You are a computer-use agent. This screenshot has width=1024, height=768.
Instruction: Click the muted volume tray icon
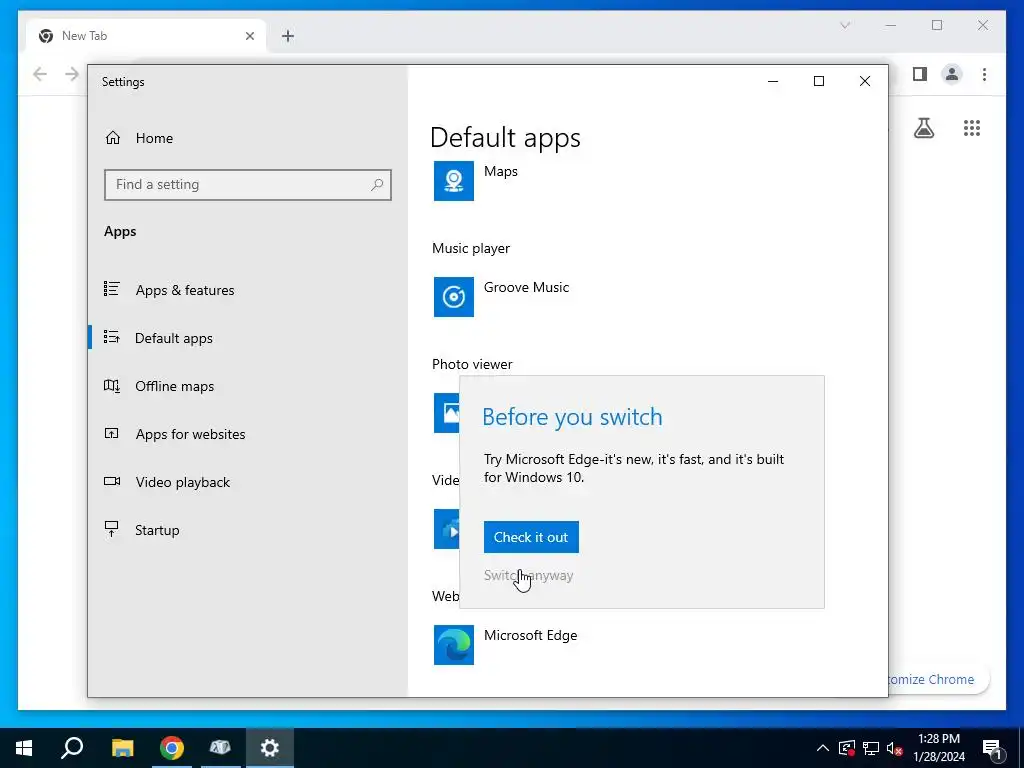(894, 748)
